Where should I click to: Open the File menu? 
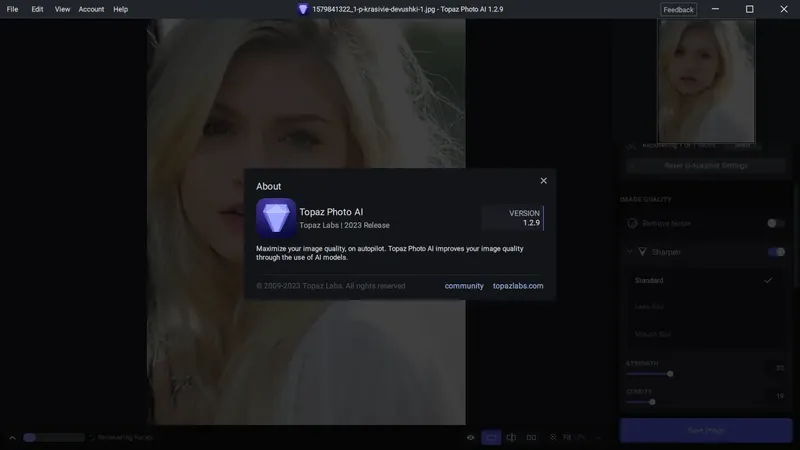12,9
